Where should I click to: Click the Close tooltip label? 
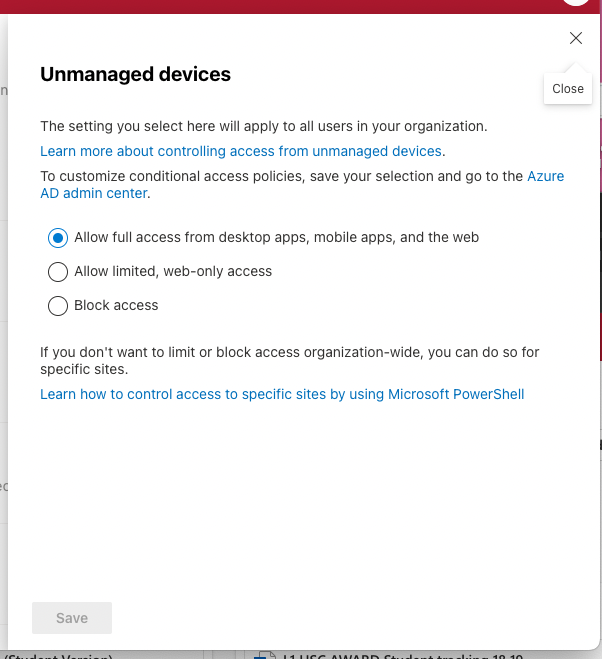click(568, 89)
